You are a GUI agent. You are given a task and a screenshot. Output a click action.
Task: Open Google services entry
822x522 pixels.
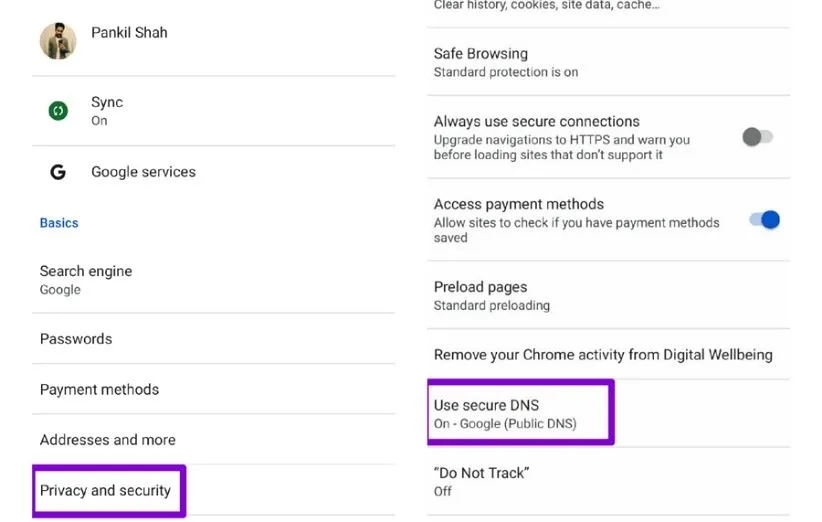(143, 172)
